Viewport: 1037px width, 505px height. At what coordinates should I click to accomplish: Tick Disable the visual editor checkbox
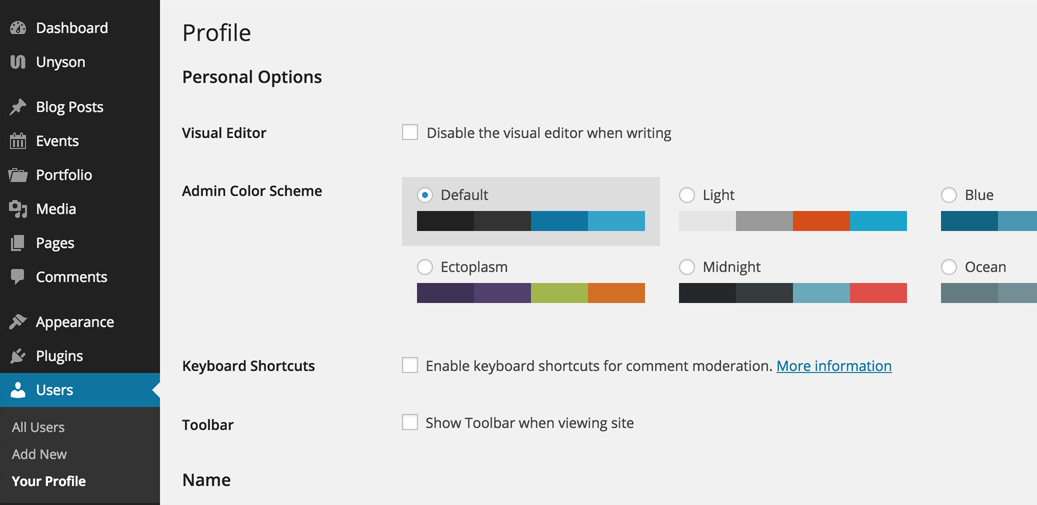coord(410,132)
